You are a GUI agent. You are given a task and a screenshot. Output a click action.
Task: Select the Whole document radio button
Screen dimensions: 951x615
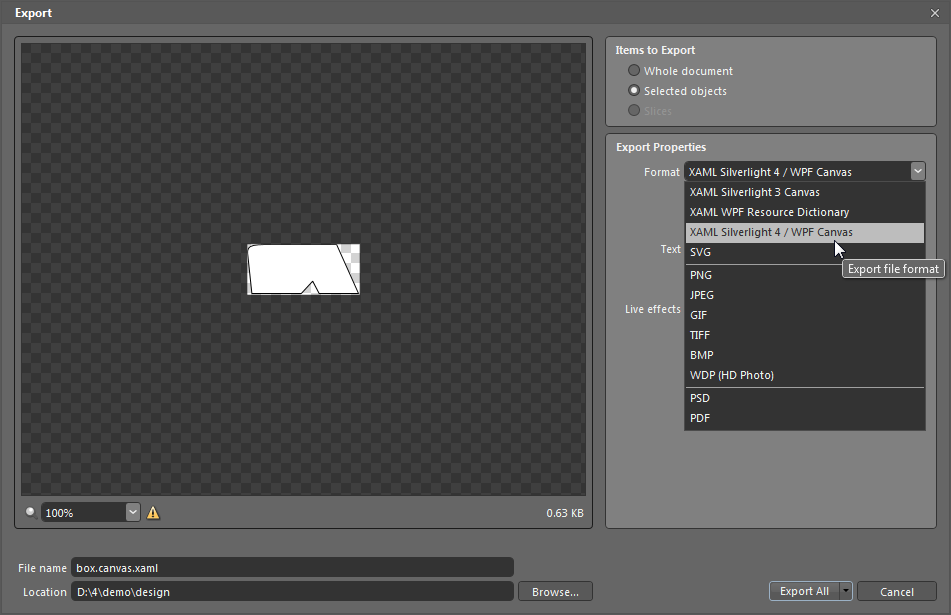634,70
